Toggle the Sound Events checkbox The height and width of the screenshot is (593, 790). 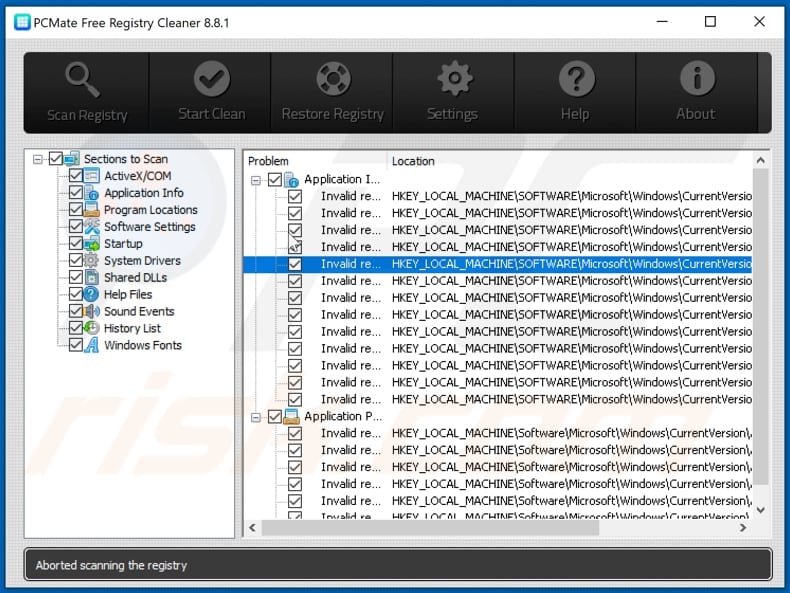[x=76, y=311]
